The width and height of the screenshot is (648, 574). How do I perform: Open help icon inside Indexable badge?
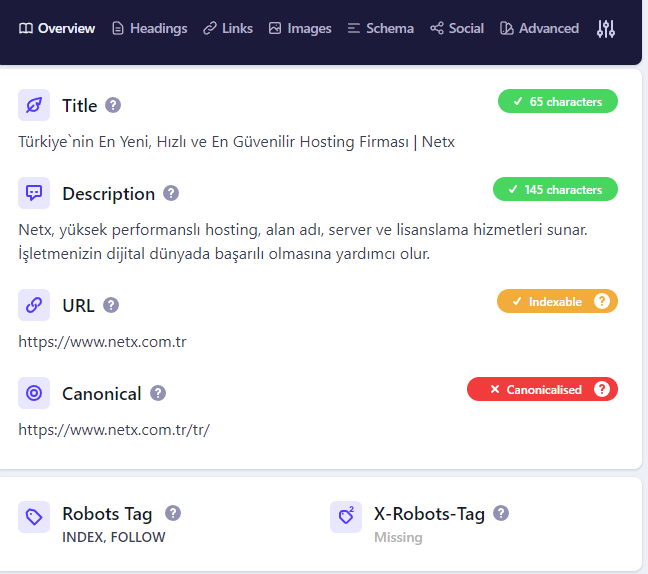pyautogui.click(x=602, y=301)
